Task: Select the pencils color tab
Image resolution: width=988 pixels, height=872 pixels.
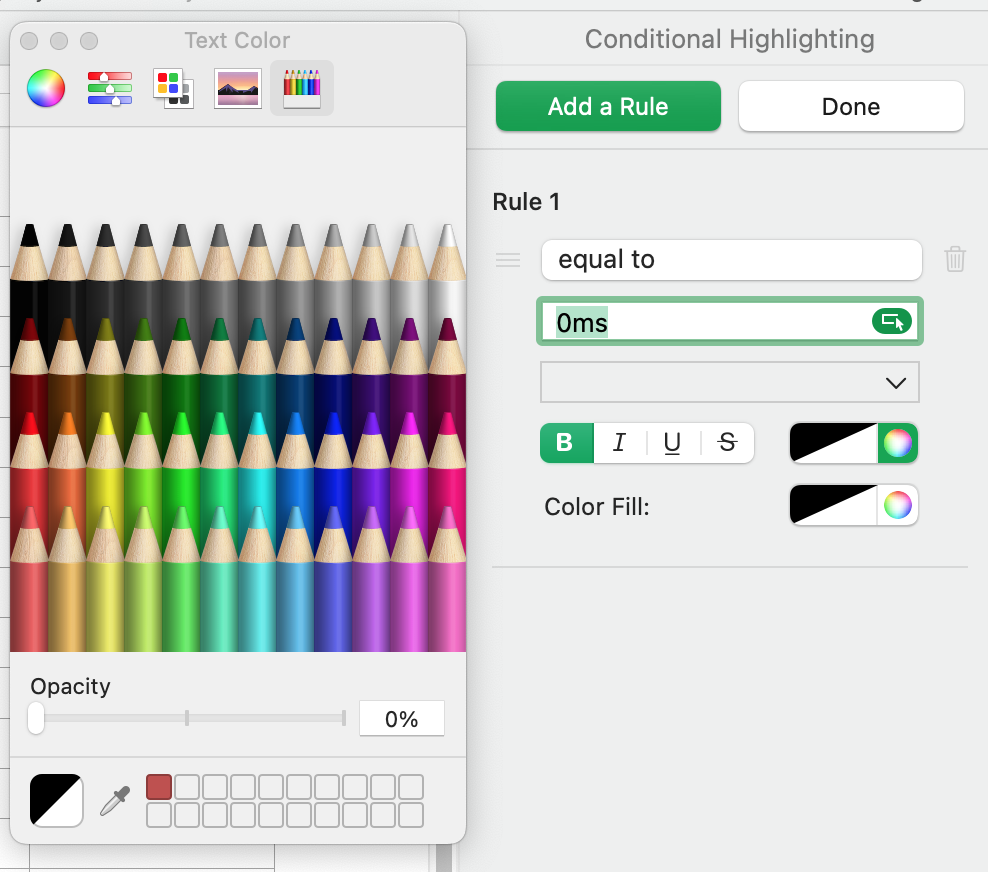Action: tap(302, 88)
